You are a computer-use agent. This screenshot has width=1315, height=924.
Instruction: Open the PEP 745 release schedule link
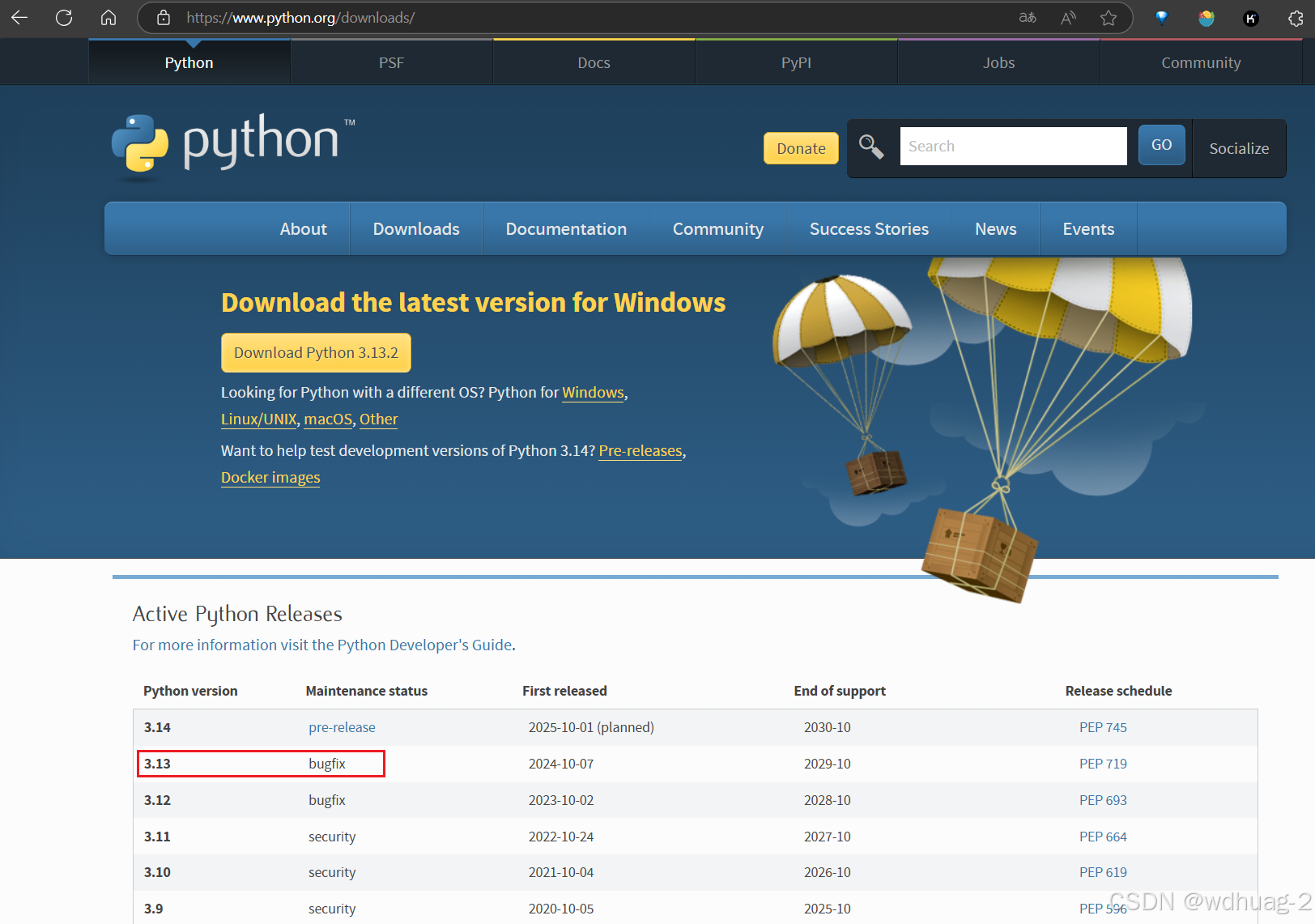coord(1103,727)
